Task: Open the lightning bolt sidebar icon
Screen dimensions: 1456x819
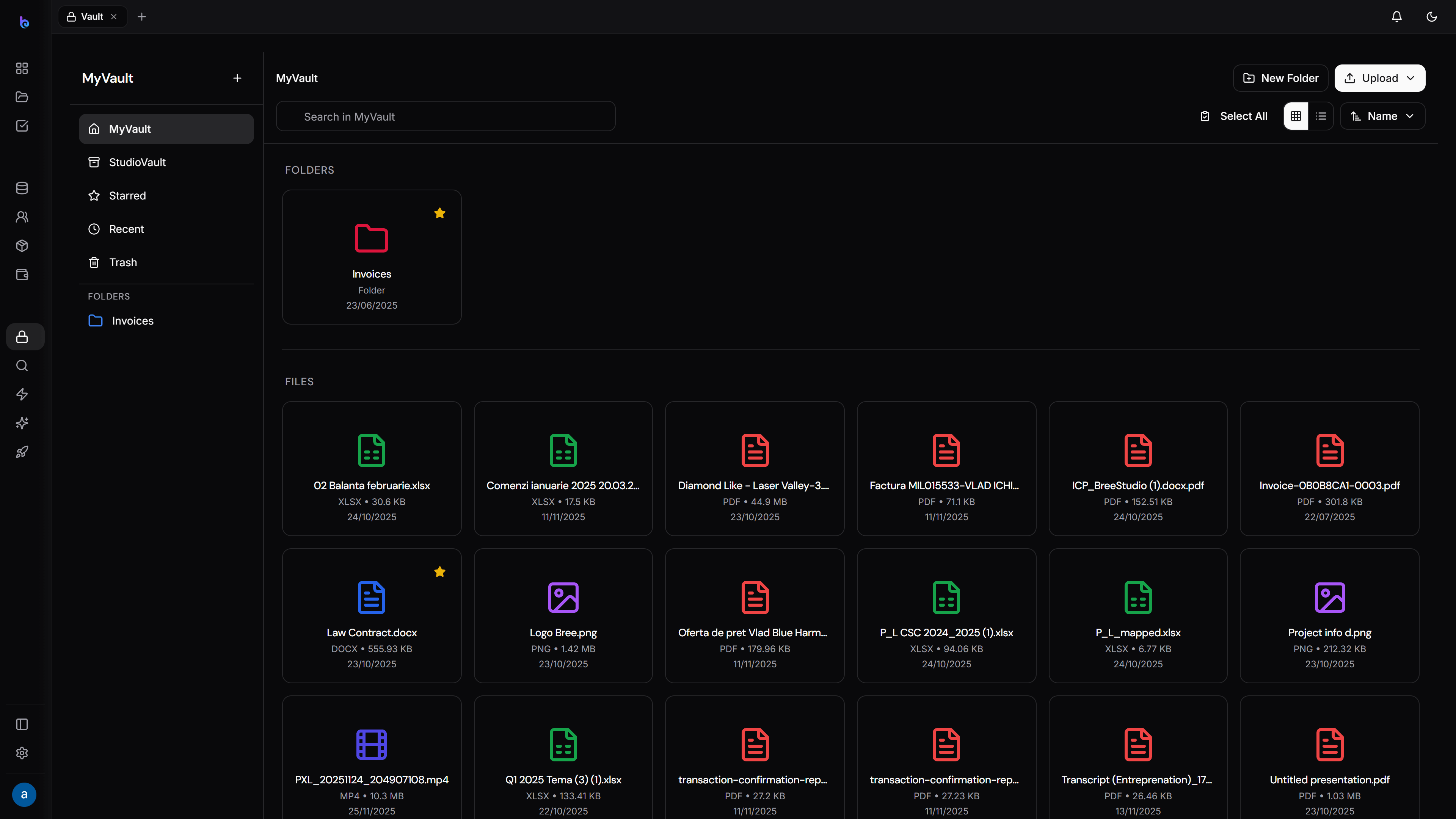Action: click(22, 394)
